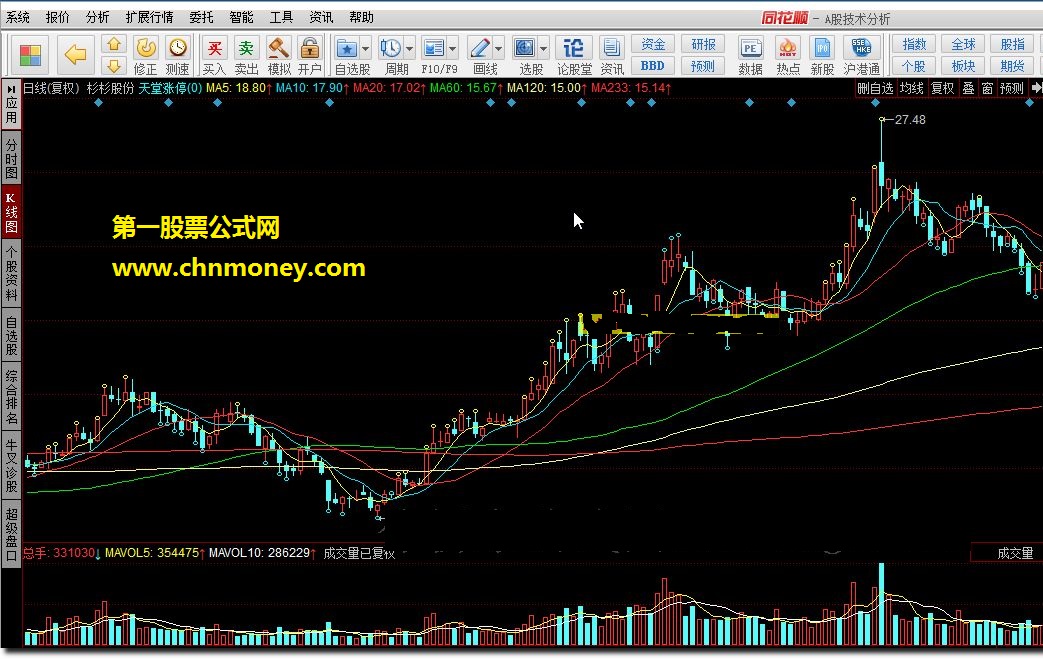Toggle 叠 overlay mode
This screenshot has height=659, width=1043.
coord(968,88)
